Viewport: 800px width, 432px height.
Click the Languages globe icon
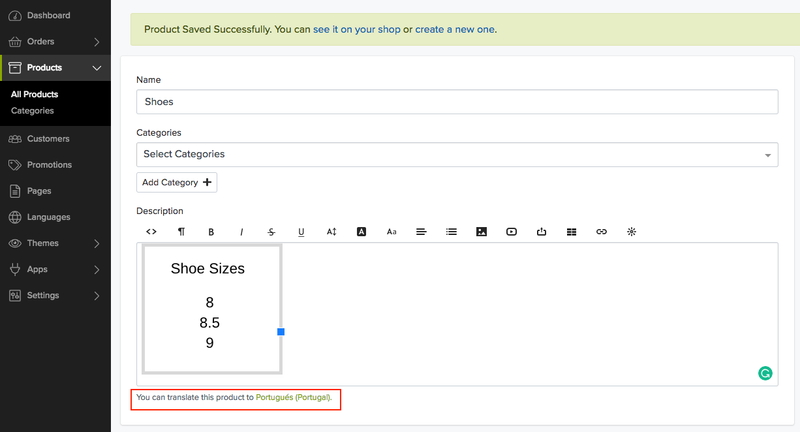point(15,217)
